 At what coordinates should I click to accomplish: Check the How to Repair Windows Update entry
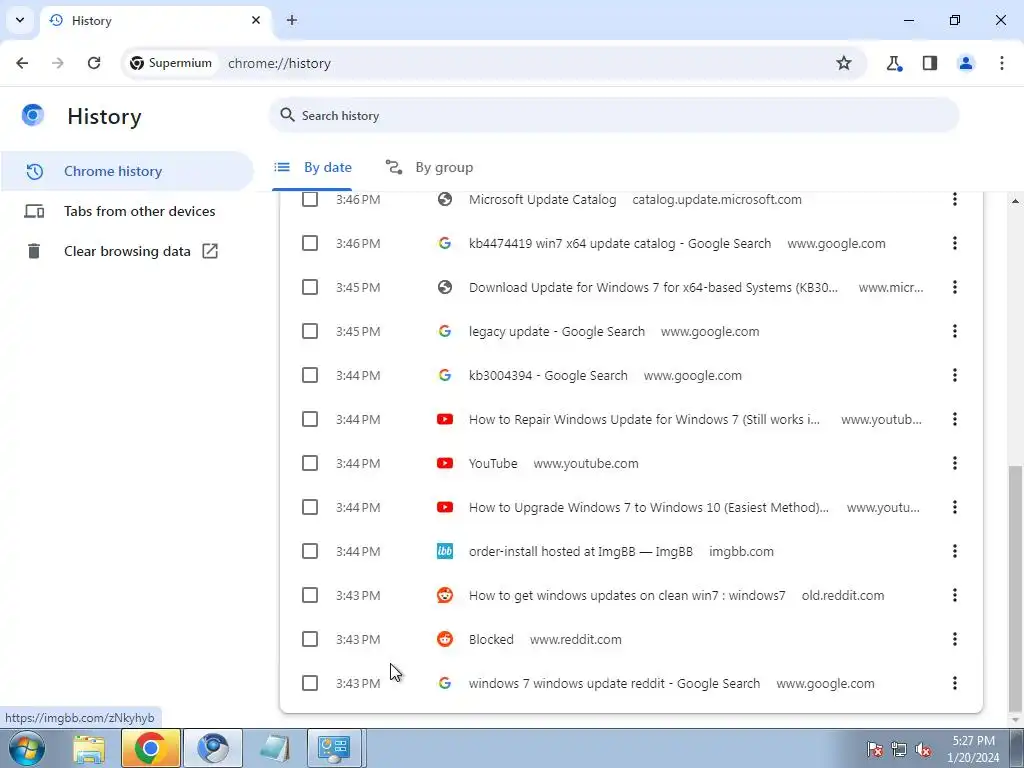pos(310,419)
